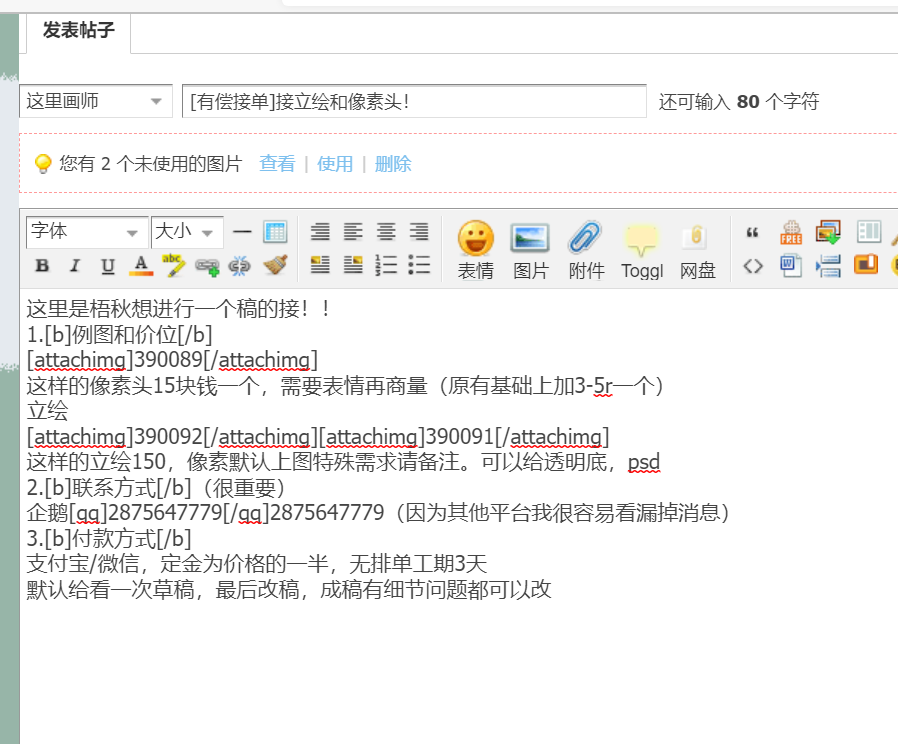
Task: Click the text '[attachimg]390089[/attachimg]'
Action: point(172,360)
